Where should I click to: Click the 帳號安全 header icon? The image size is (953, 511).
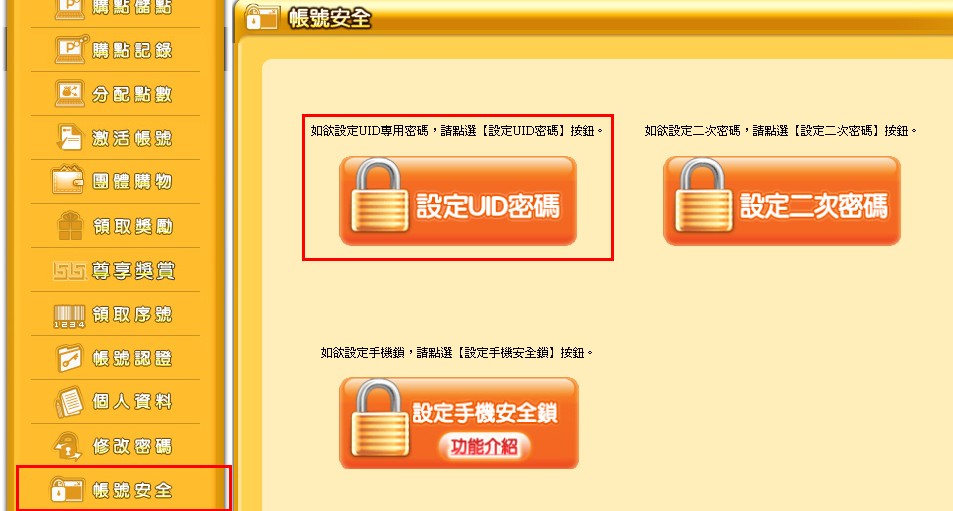[262, 18]
